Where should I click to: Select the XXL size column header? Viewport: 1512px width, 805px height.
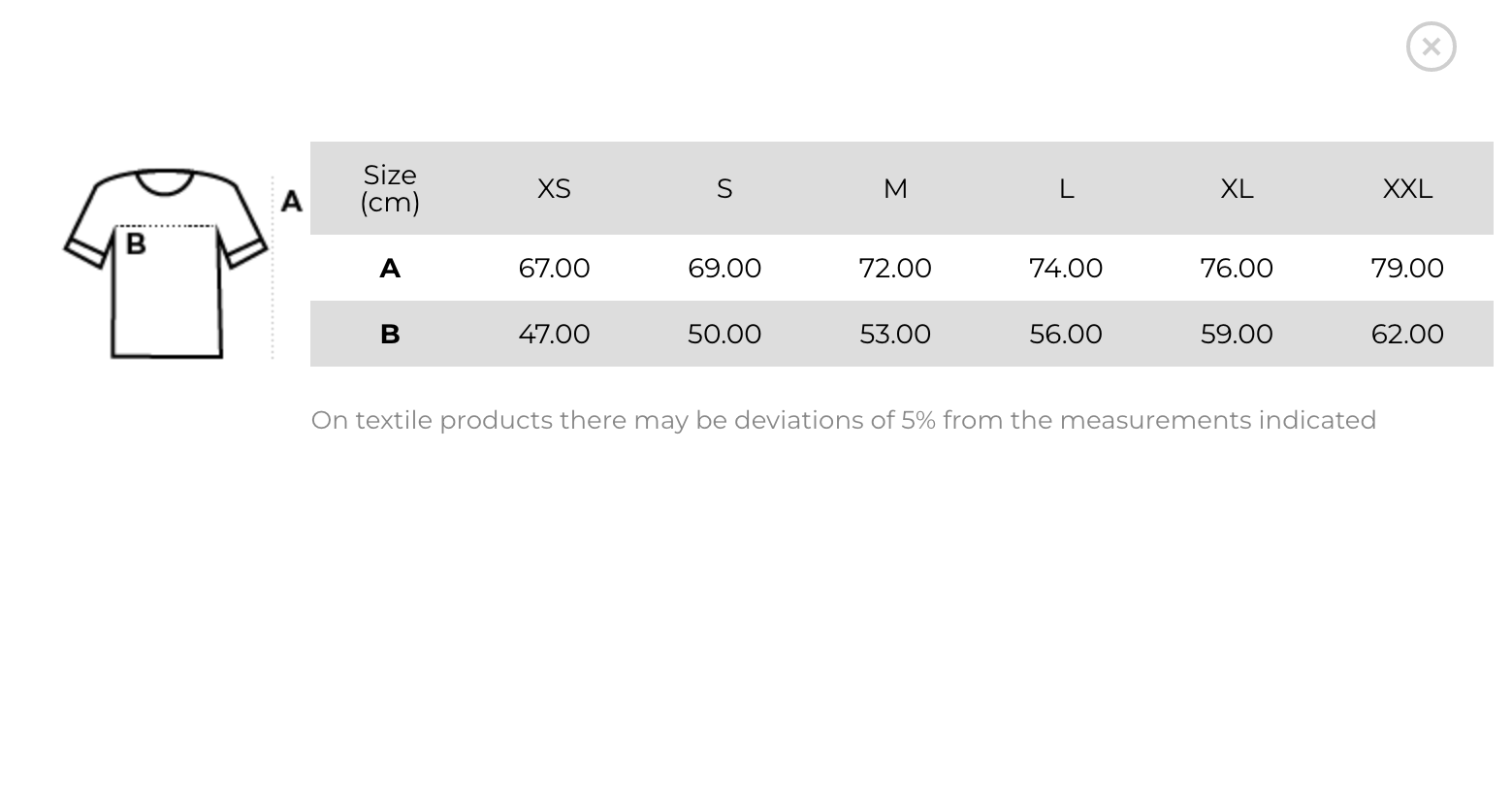tap(1407, 188)
